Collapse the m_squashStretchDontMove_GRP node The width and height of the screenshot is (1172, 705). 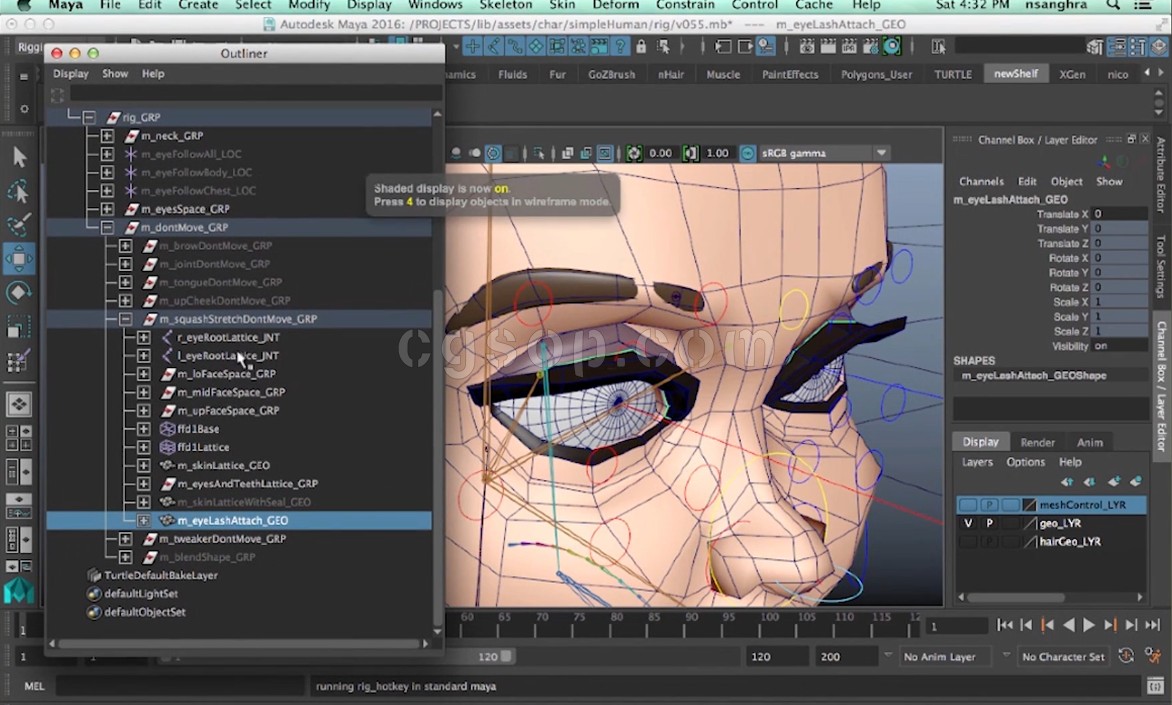125,319
